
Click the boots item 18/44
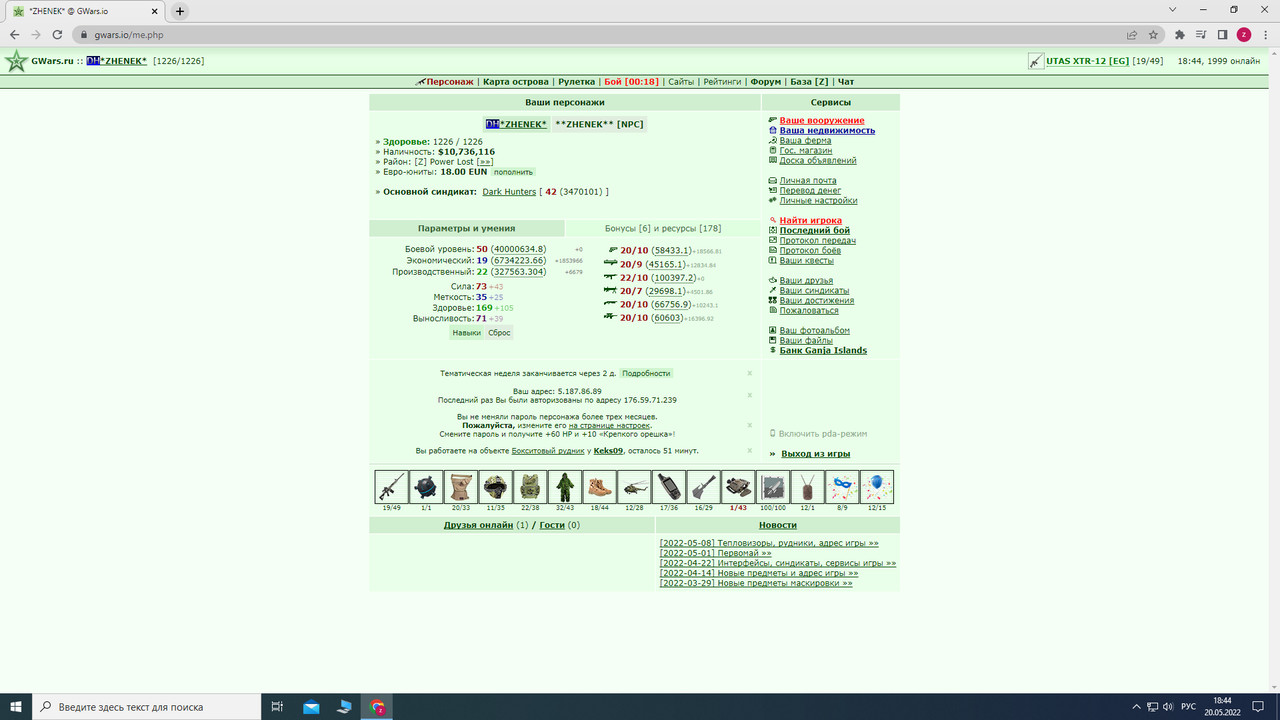(599, 487)
